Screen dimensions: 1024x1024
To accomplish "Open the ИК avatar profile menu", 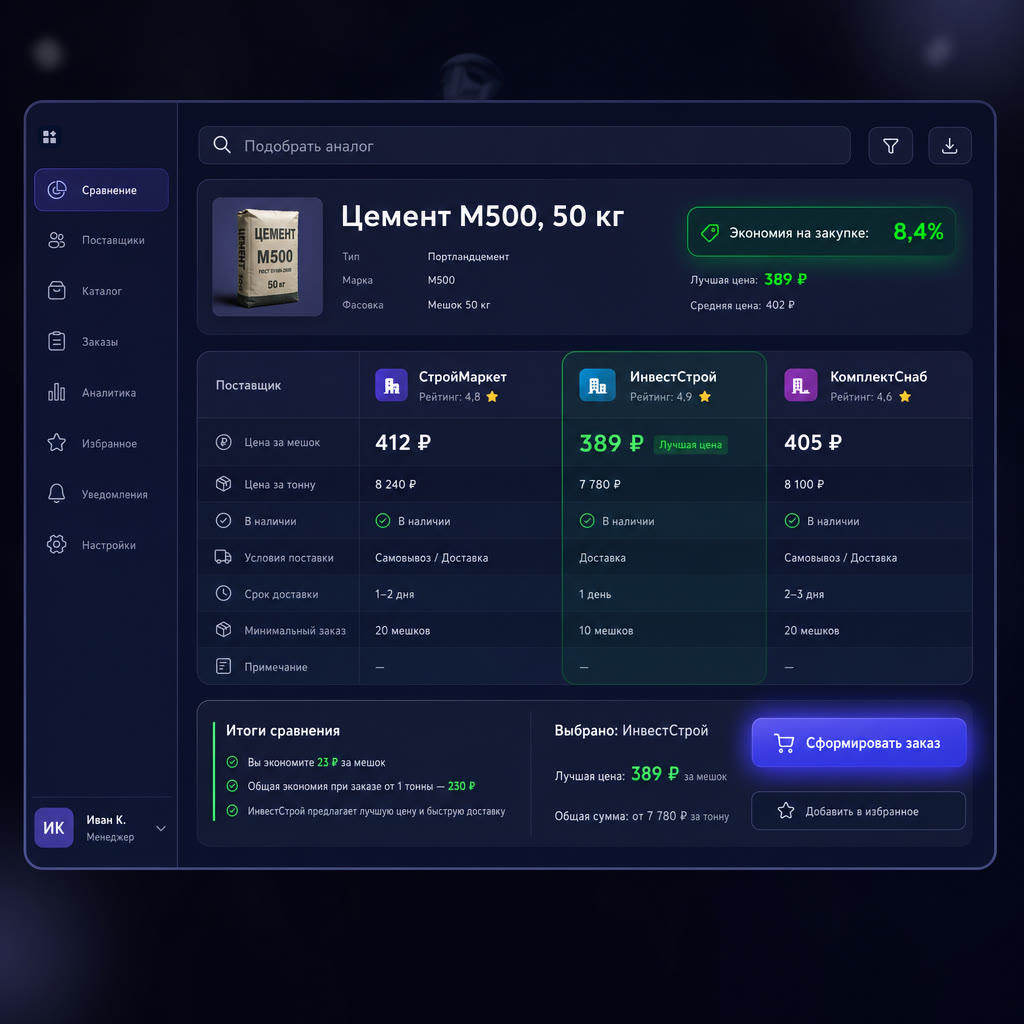I will 54,827.
